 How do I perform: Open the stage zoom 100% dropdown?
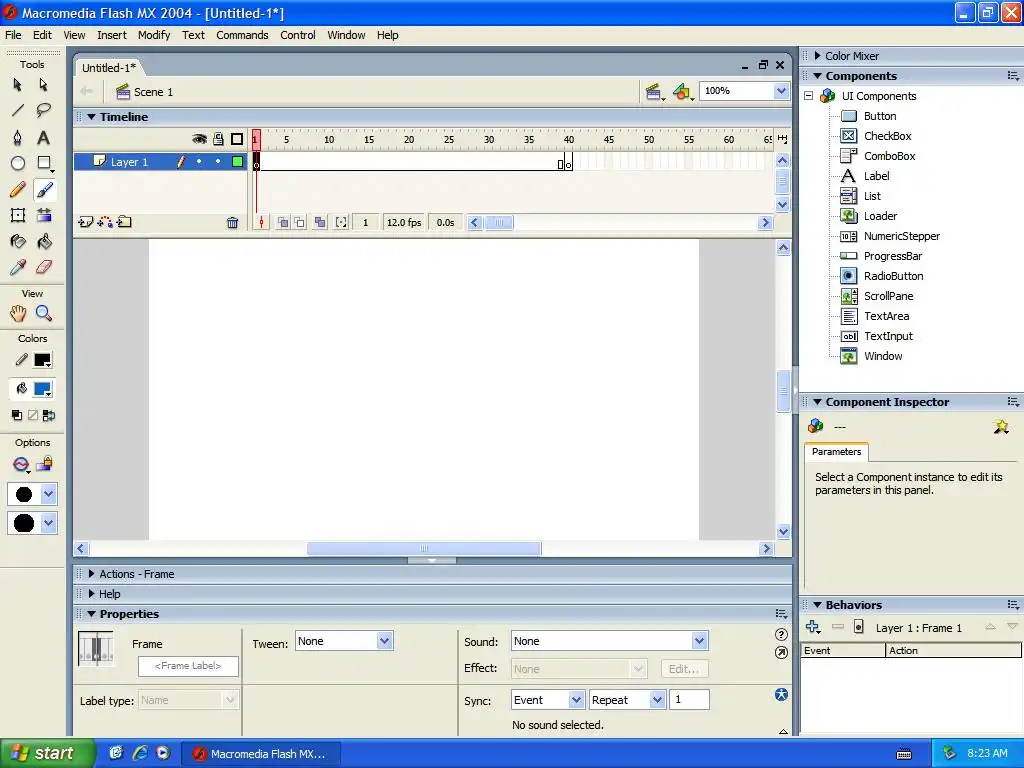tap(781, 91)
